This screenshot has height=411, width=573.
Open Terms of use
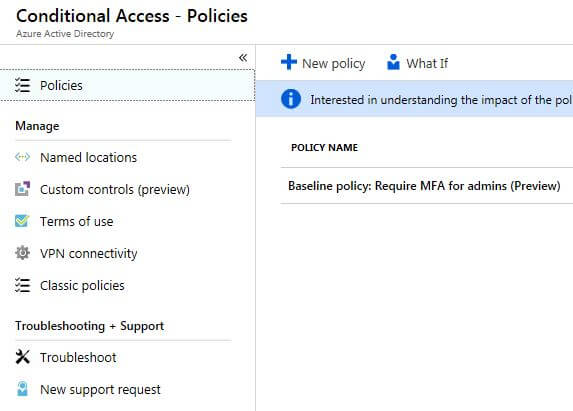pos(77,221)
